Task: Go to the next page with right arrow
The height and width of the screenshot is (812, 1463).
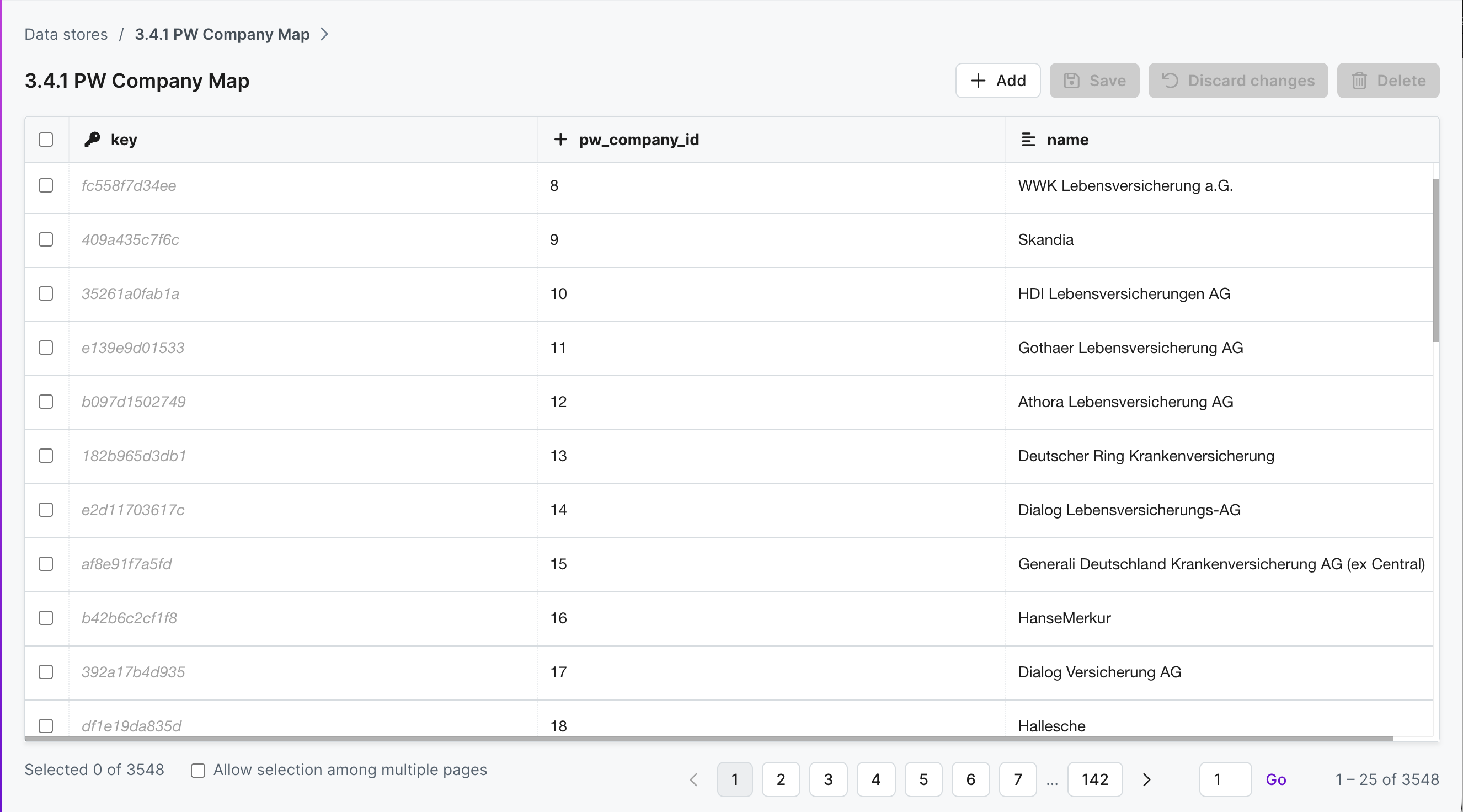Action: [x=1147, y=779]
